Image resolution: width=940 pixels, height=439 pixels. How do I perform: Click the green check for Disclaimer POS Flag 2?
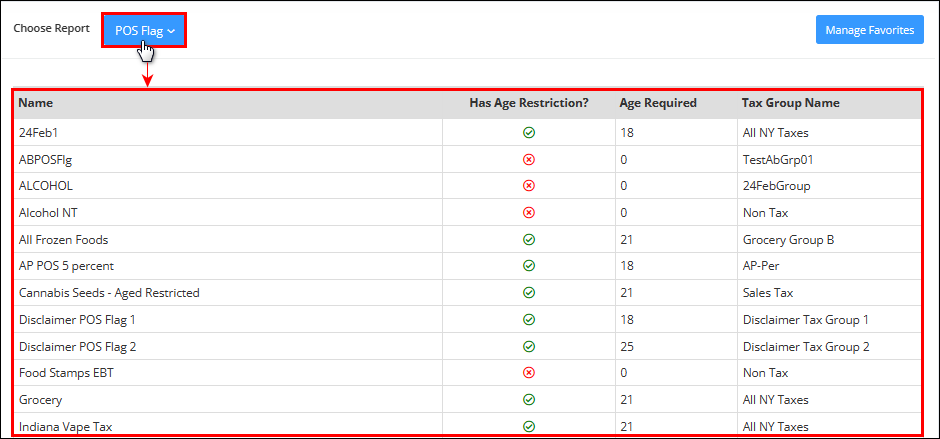529,347
